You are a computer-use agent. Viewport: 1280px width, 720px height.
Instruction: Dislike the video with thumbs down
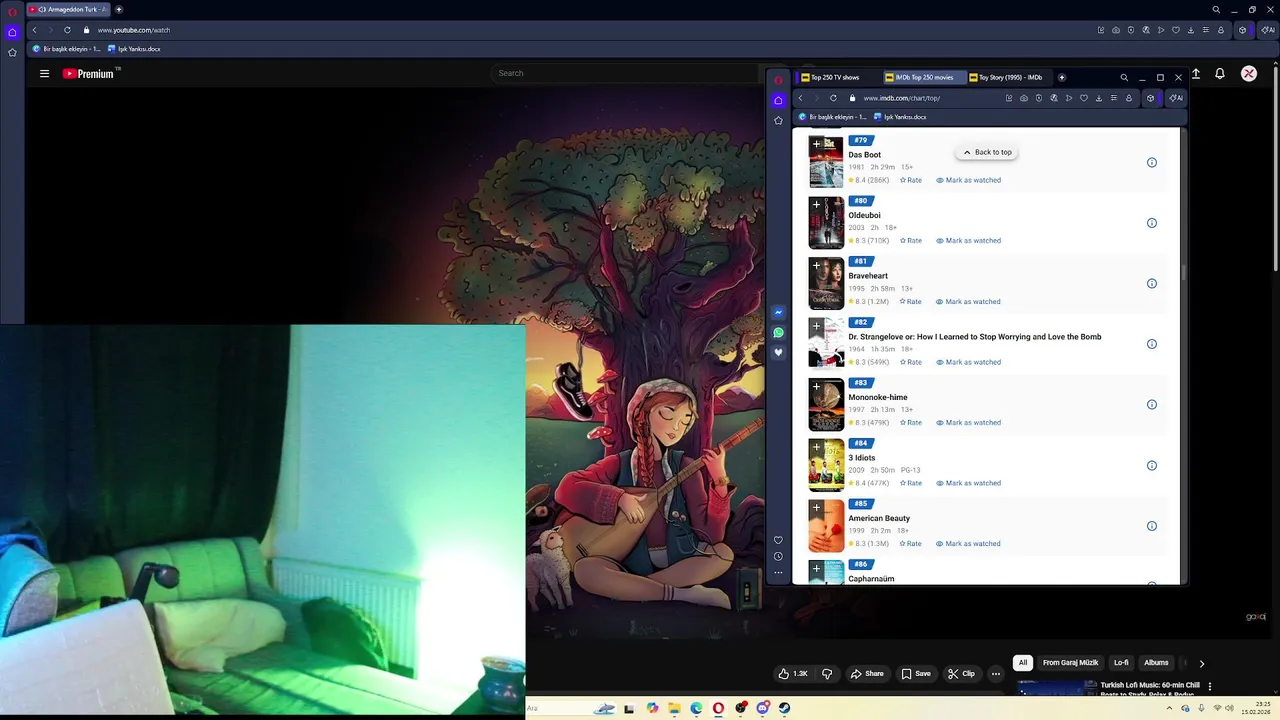[x=827, y=674]
